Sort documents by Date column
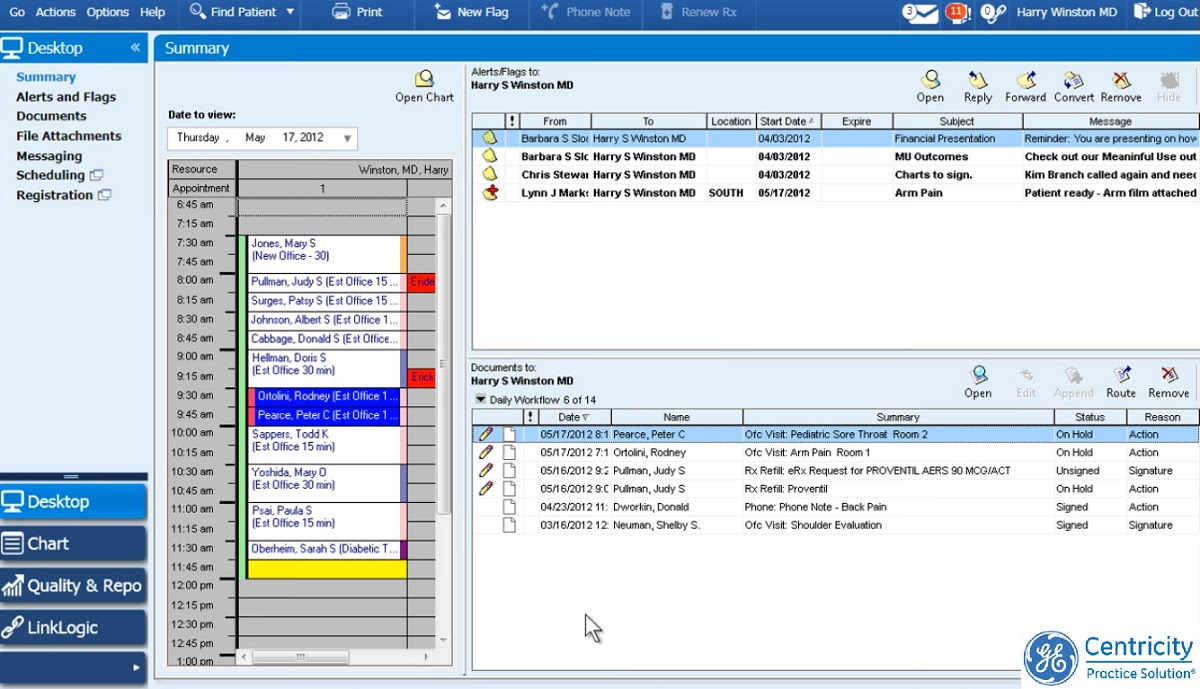 [x=572, y=417]
